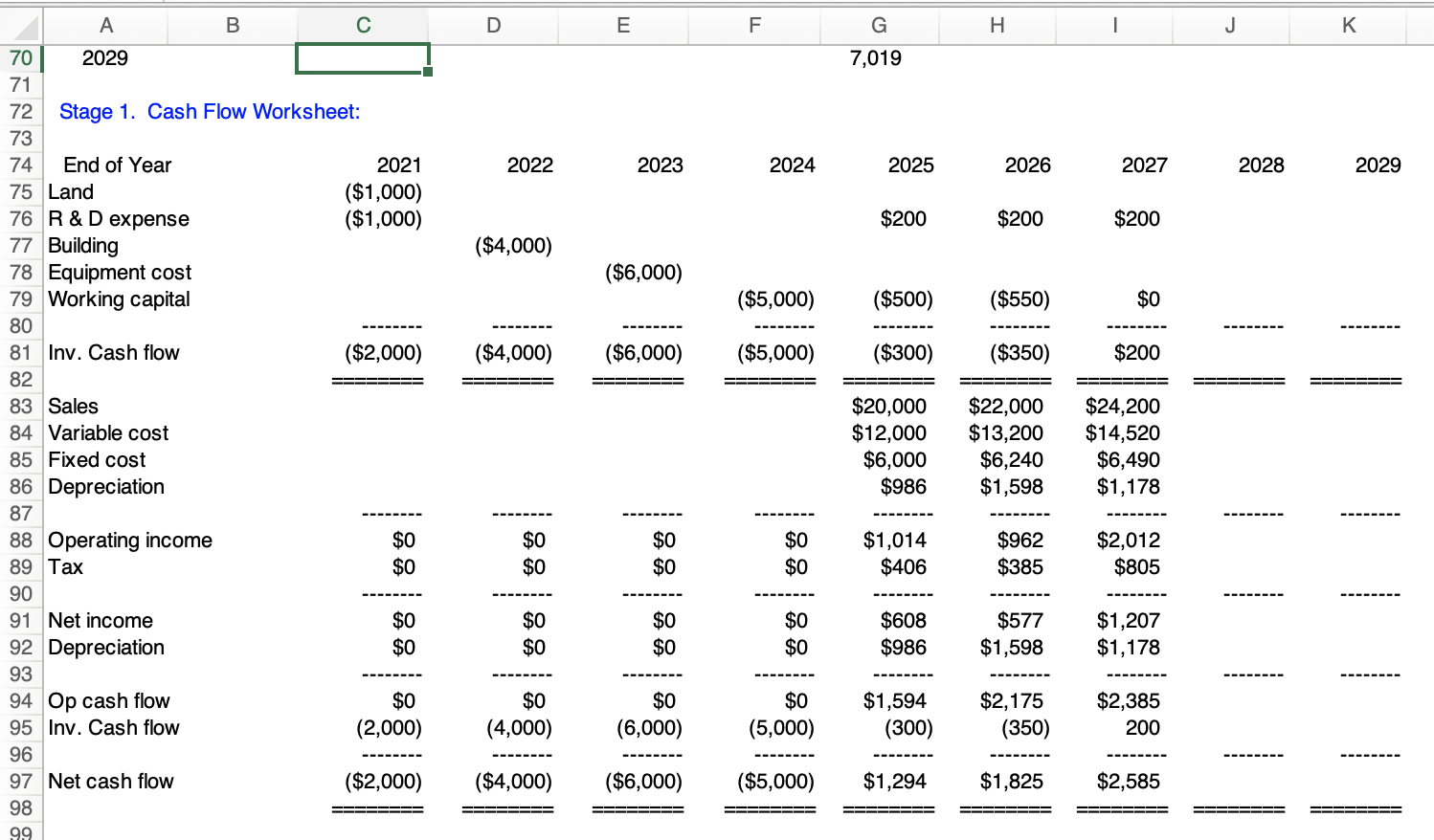Select the 'Working capital' label cell

pos(118,299)
